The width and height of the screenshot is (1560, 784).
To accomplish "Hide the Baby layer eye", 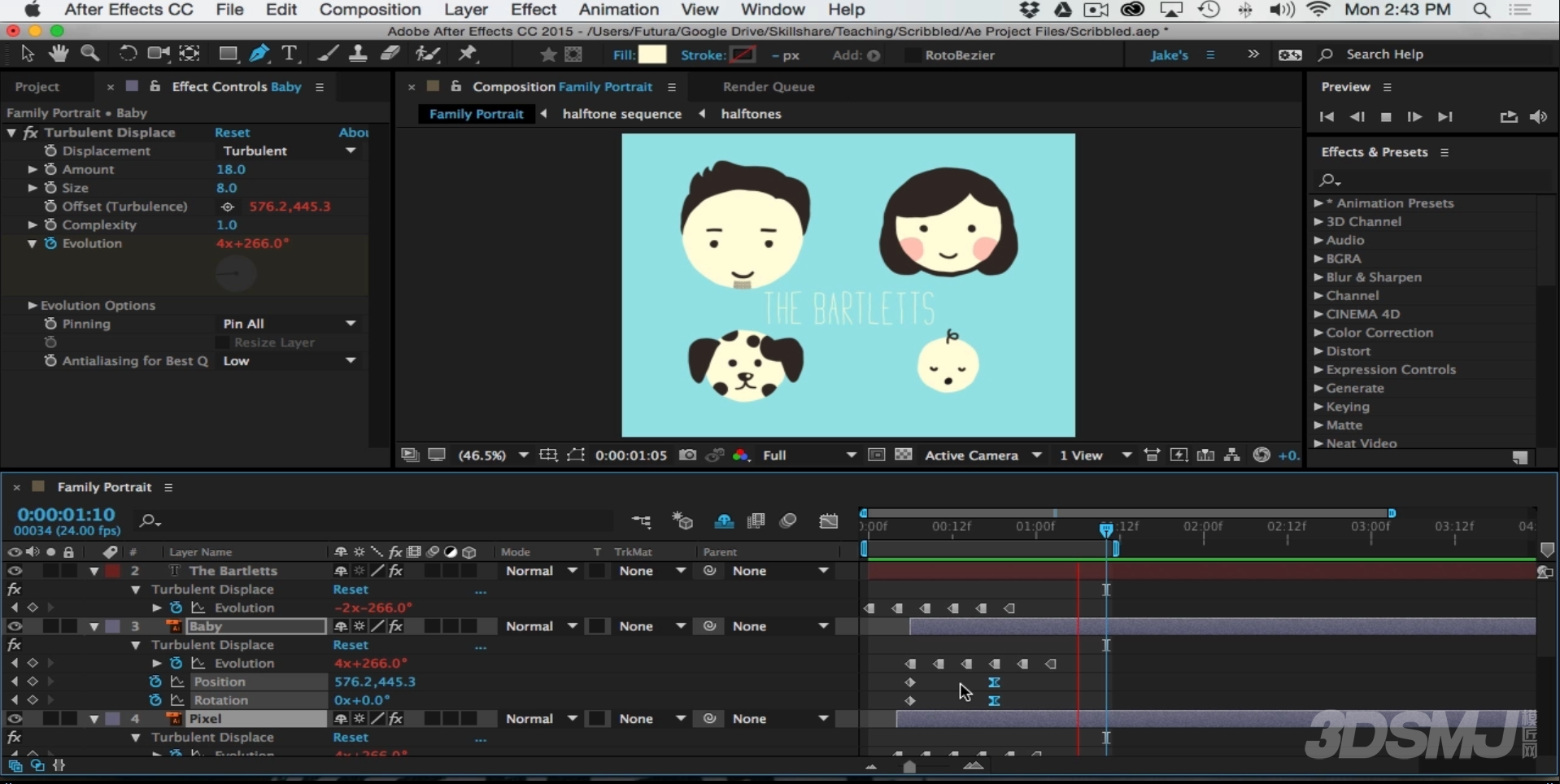I will tap(15, 626).
